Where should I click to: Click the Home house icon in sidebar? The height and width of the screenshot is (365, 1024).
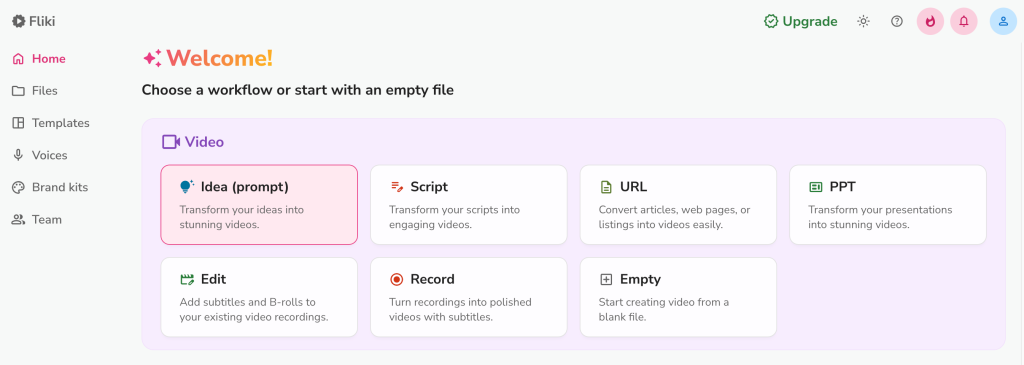pos(18,59)
